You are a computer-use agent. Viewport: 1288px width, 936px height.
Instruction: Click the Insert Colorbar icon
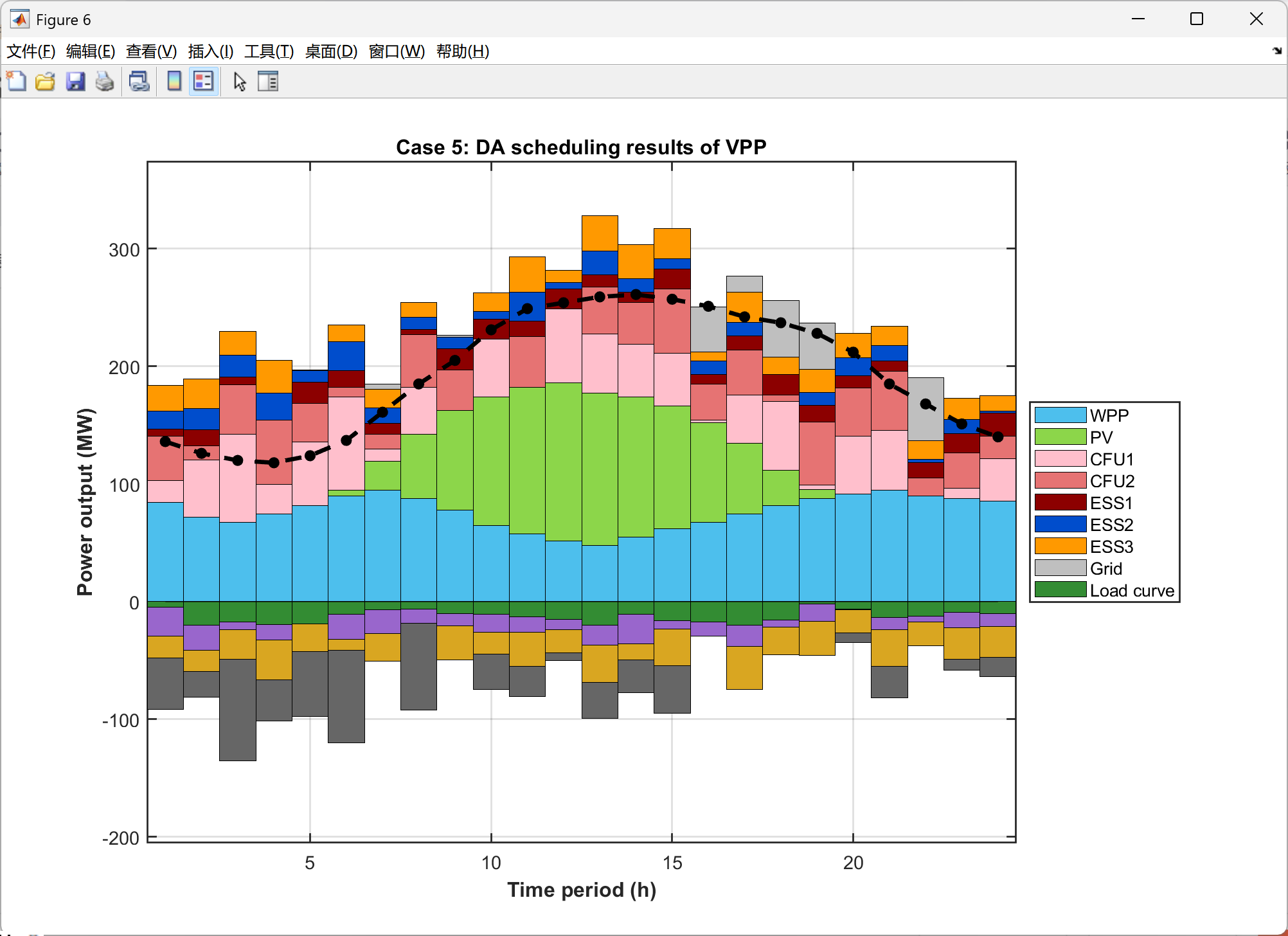pyautogui.click(x=174, y=82)
